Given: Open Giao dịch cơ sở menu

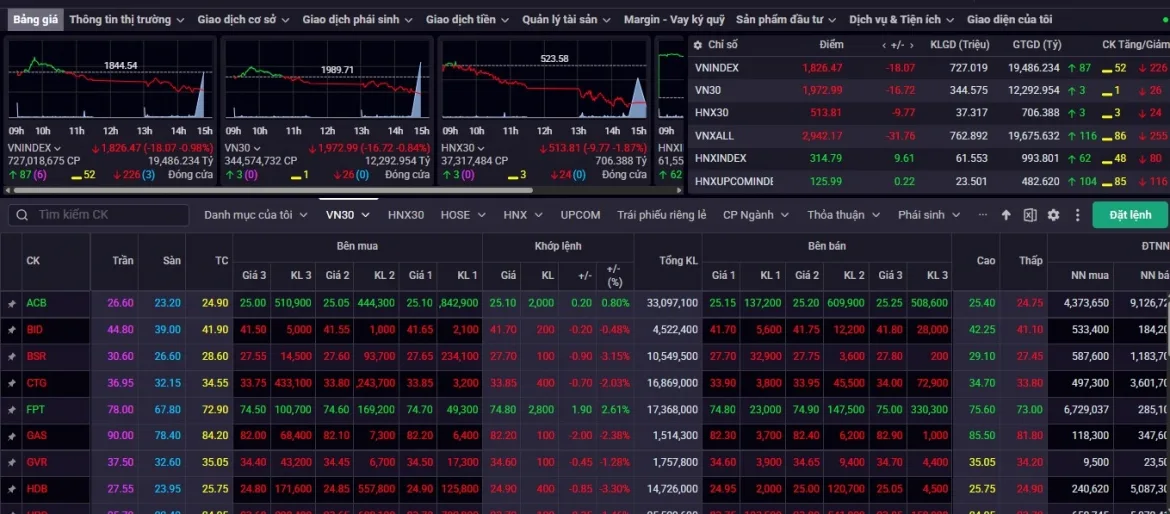Looking at the screenshot, I should (x=244, y=19).
